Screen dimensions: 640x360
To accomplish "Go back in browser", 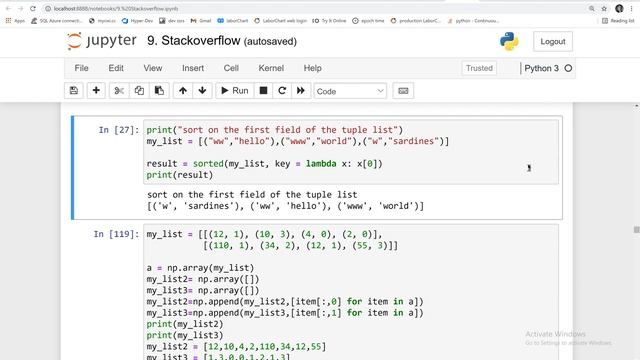I will tap(8, 8).
